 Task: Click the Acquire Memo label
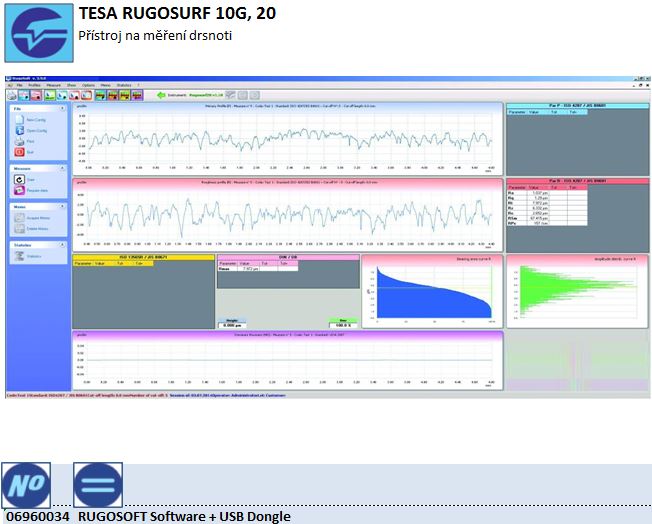38,218
